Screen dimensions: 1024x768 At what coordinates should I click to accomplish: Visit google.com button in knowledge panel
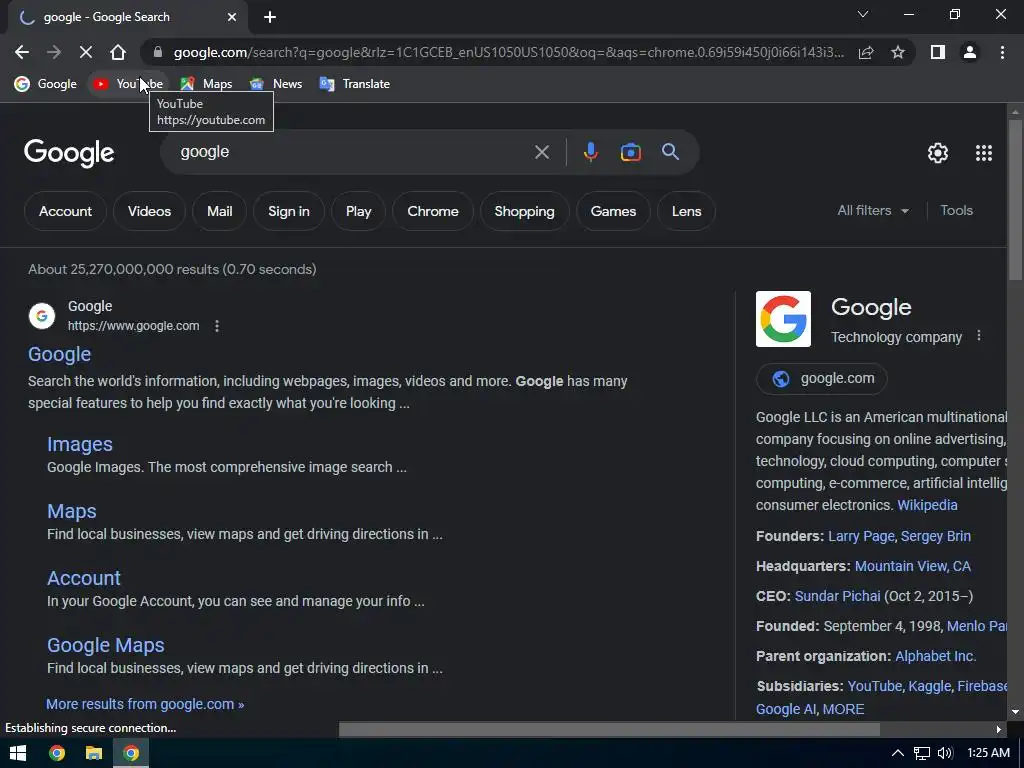point(822,378)
